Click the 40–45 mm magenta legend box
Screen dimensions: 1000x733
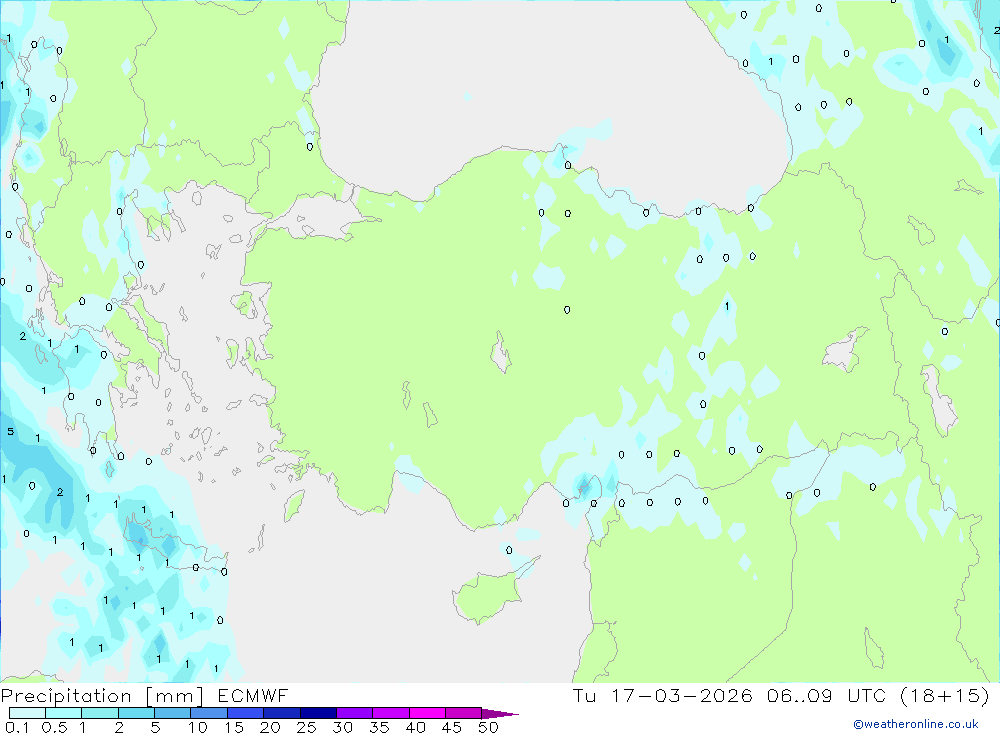click(427, 713)
